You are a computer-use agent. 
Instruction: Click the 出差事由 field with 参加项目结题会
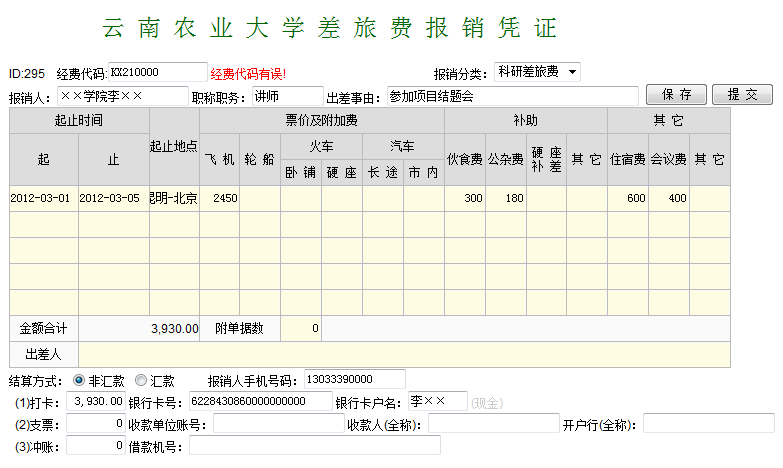pyautogui.click(x=512, y=96)
